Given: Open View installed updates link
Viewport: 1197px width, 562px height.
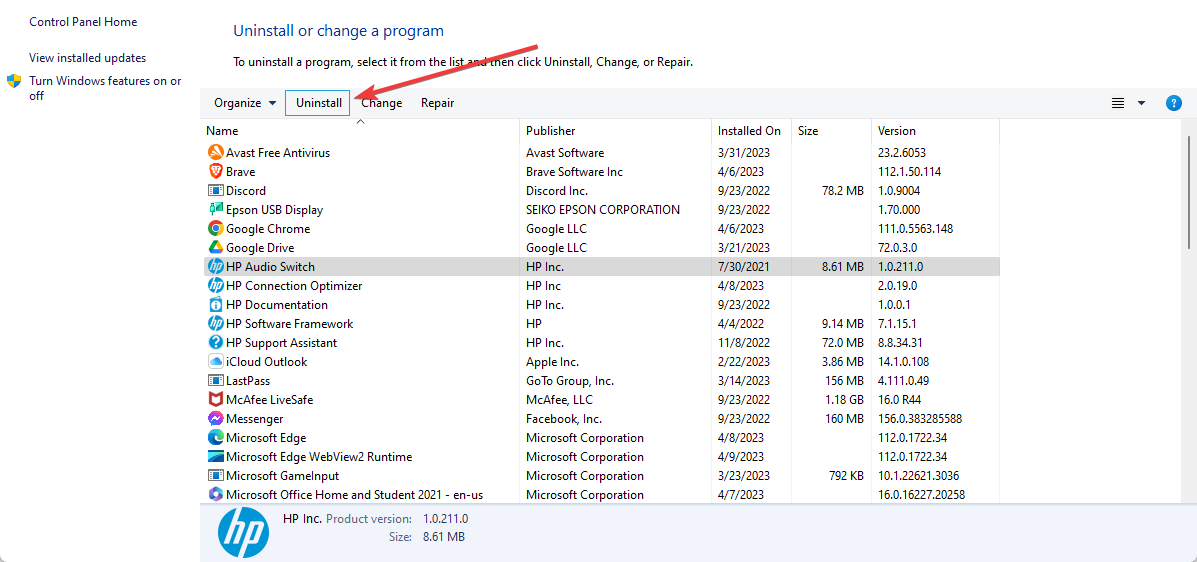Looking at the screenshot, I should (x=88, y=58).
